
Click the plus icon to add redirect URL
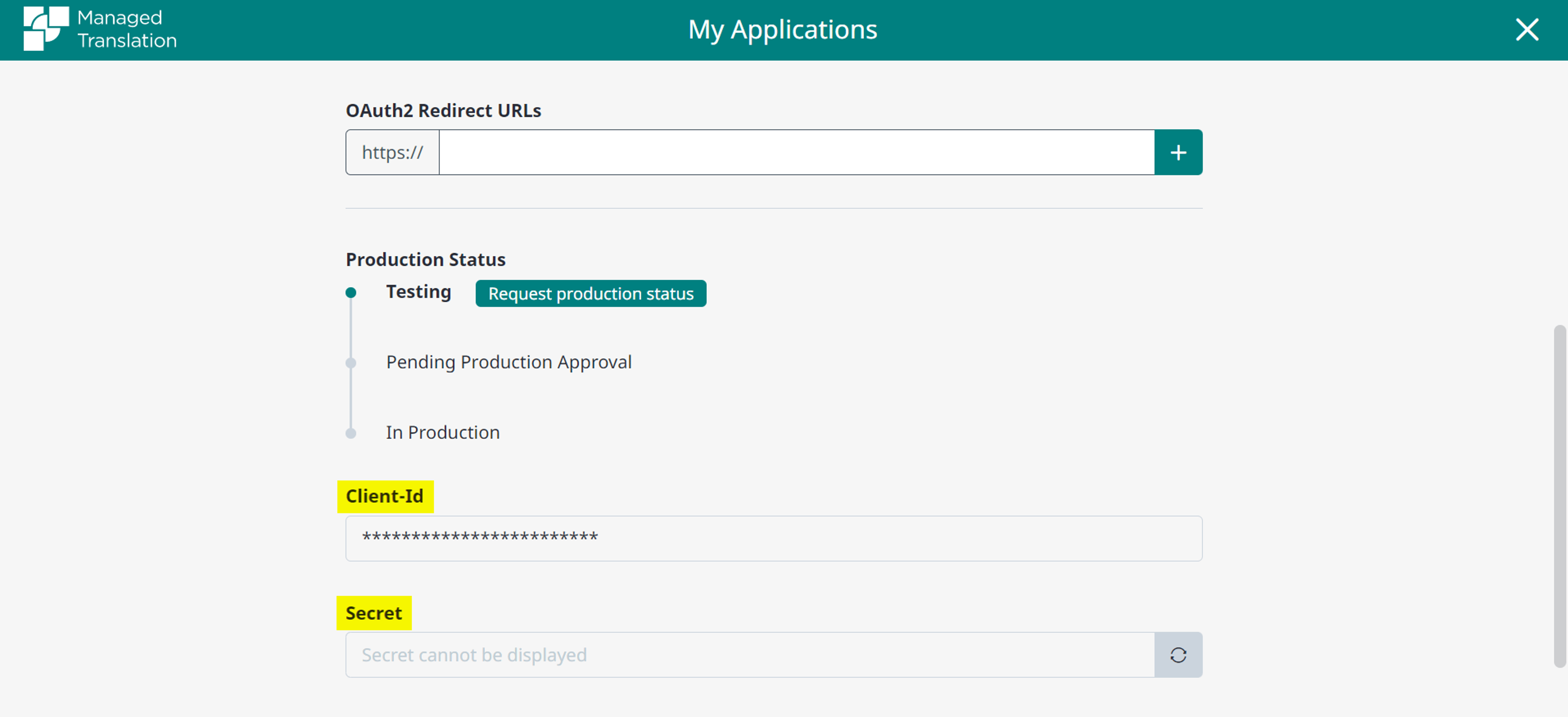pos(1178,152)
